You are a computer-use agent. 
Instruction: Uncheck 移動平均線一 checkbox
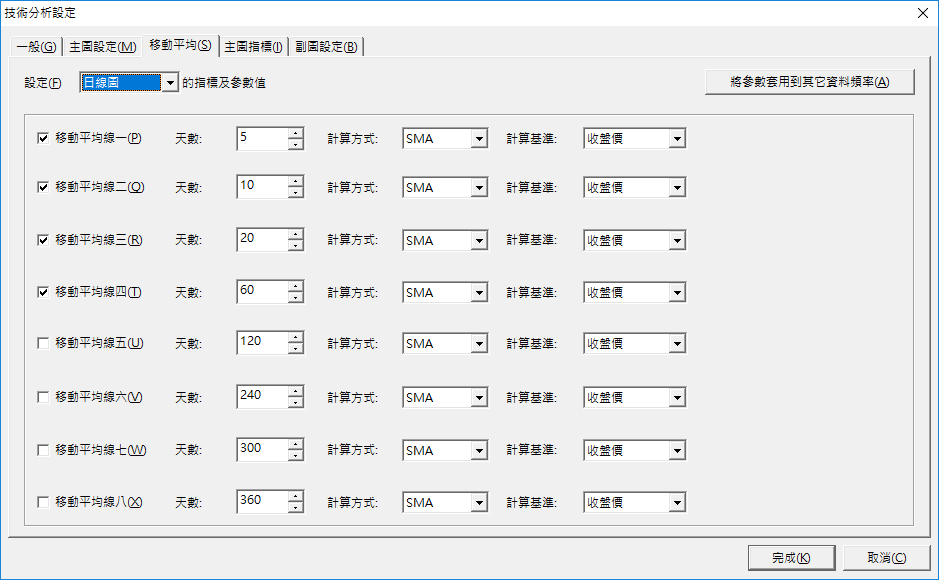pos(43,138)
